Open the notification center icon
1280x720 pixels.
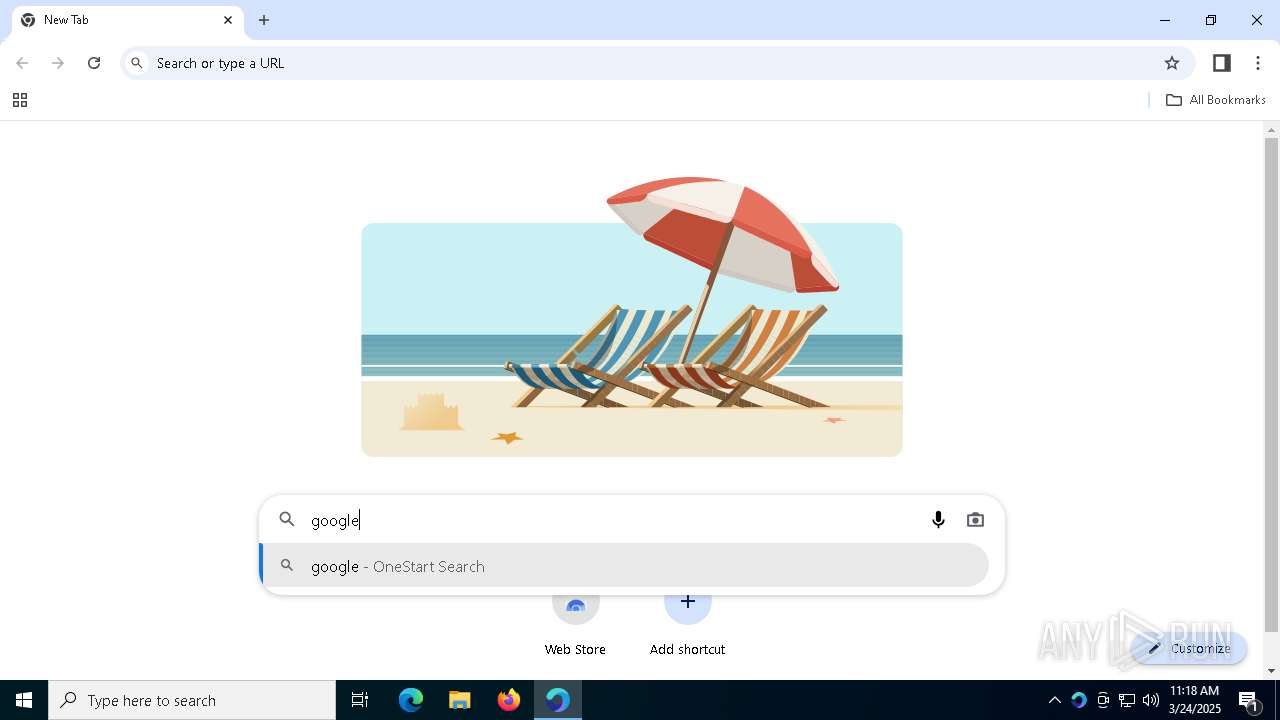1249,700
